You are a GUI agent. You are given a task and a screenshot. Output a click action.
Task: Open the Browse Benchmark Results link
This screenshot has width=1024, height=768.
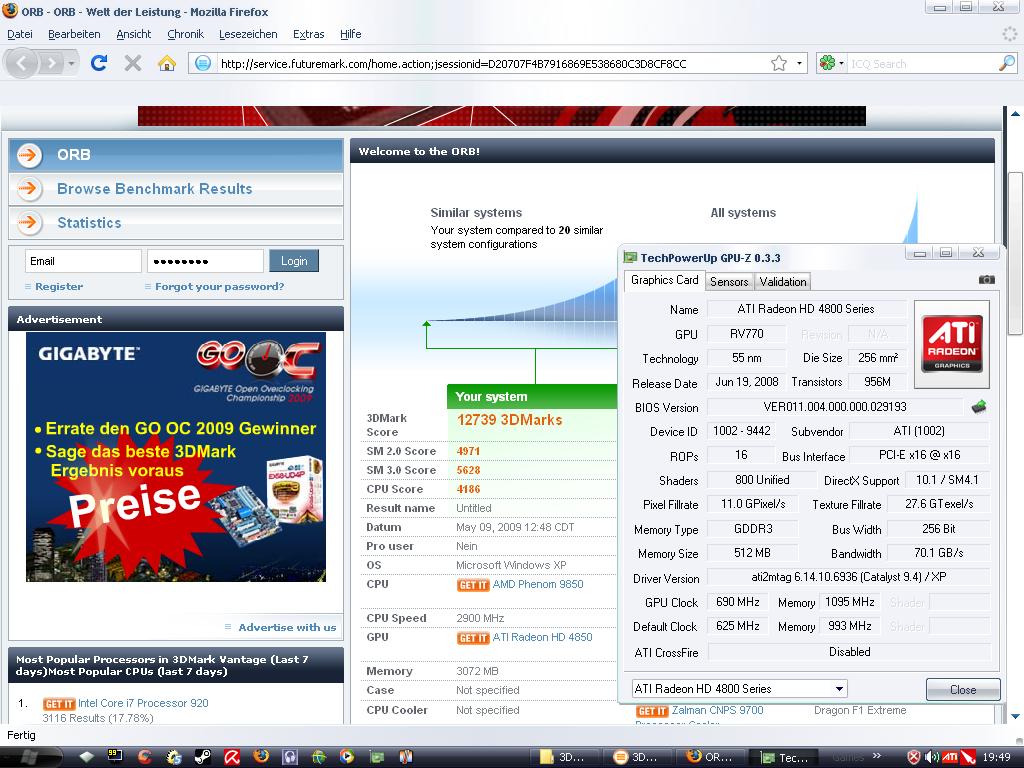coord(155,189)
